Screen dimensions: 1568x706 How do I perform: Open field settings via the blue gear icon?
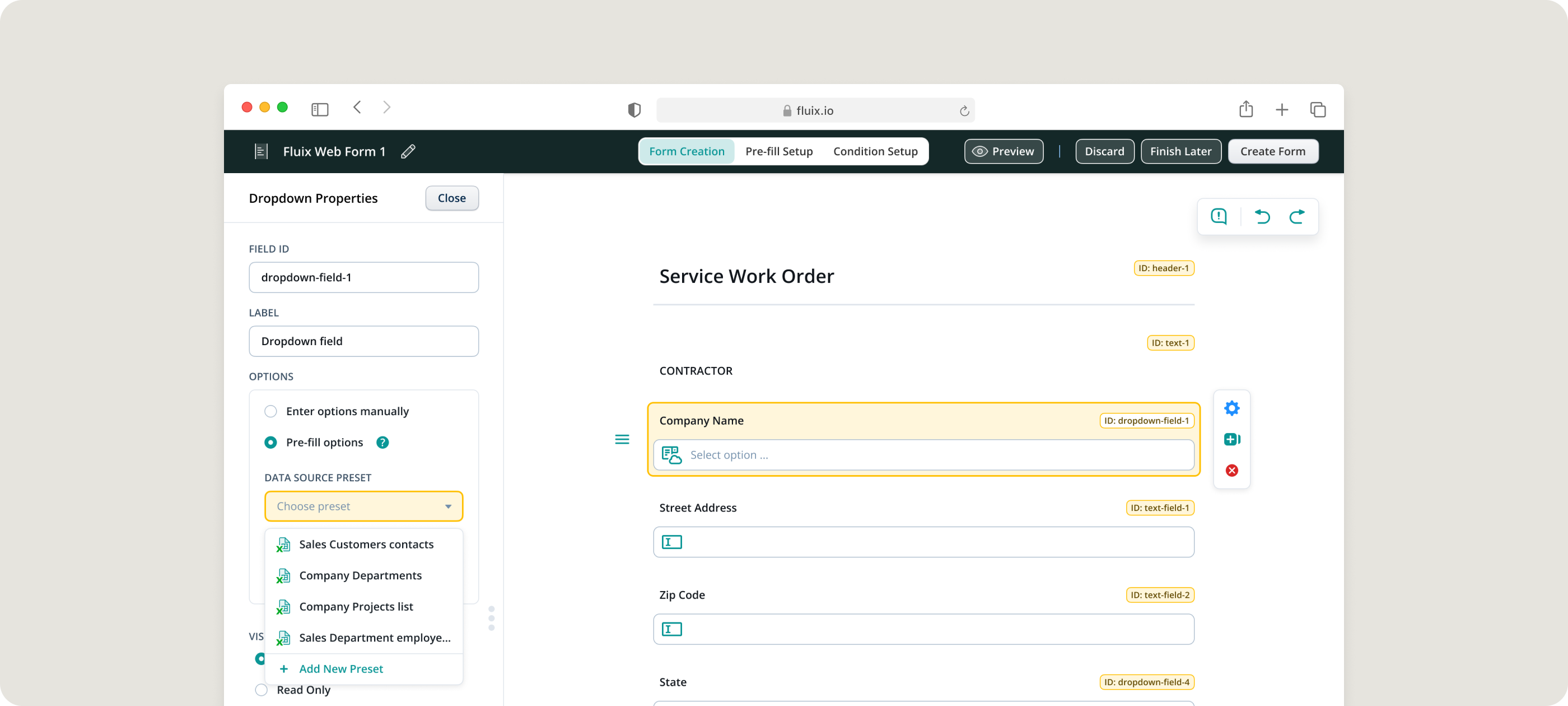[1231, 408]
